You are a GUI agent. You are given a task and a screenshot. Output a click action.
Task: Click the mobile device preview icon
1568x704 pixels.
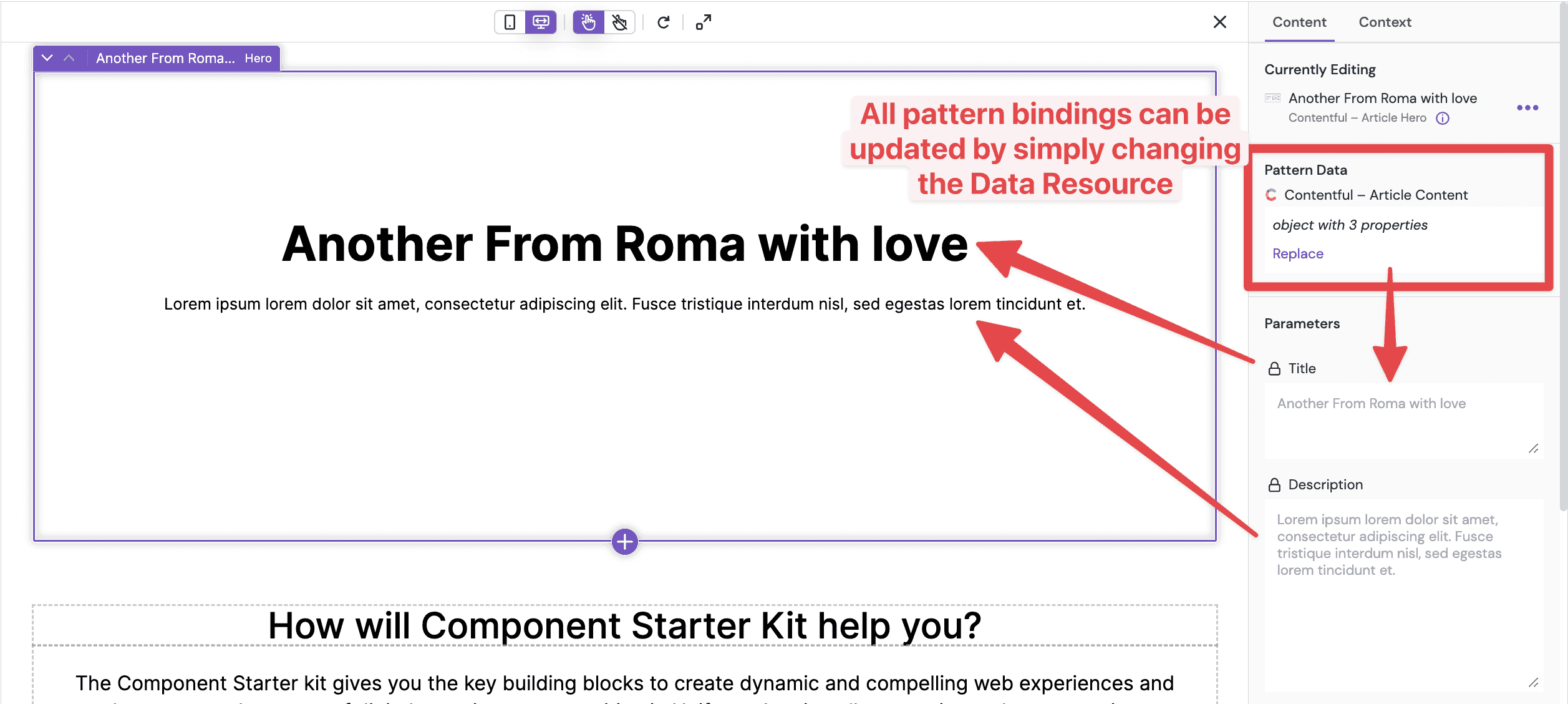(x=511, y=21)
